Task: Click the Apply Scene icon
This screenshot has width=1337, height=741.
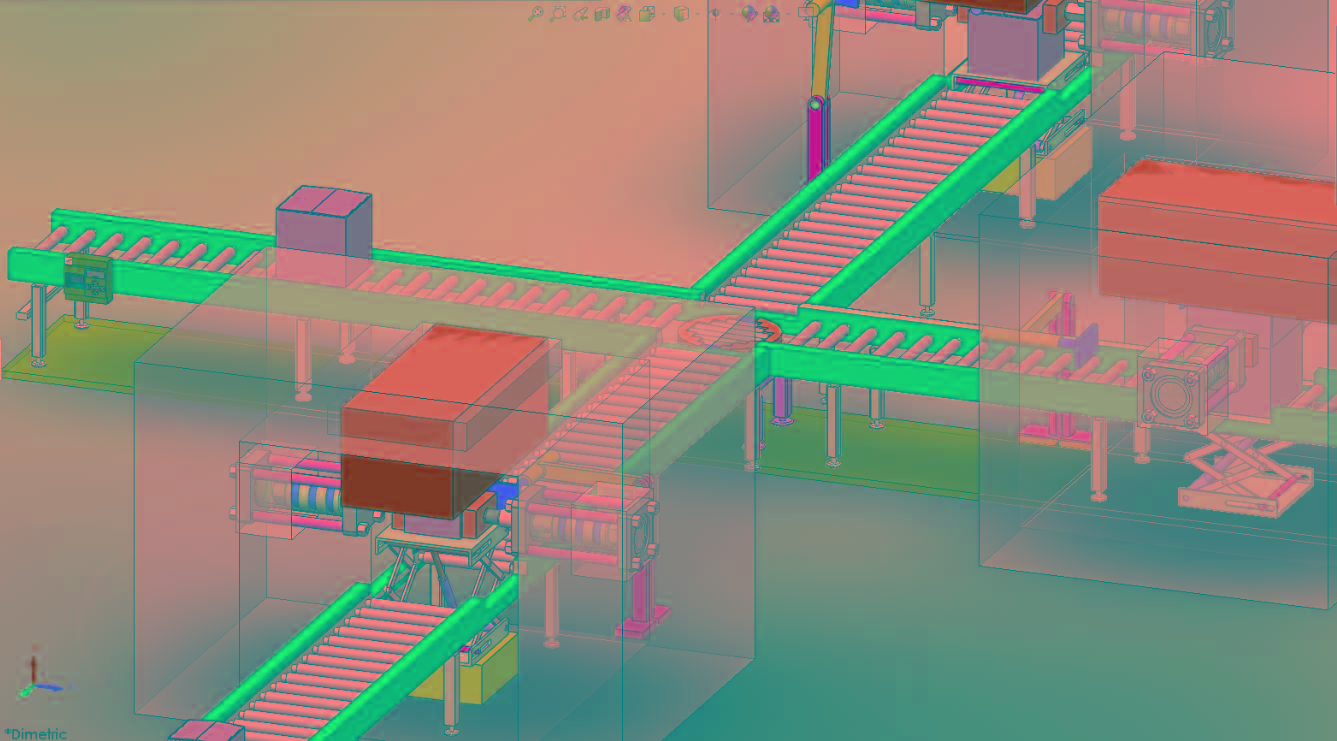Action: 771,13
